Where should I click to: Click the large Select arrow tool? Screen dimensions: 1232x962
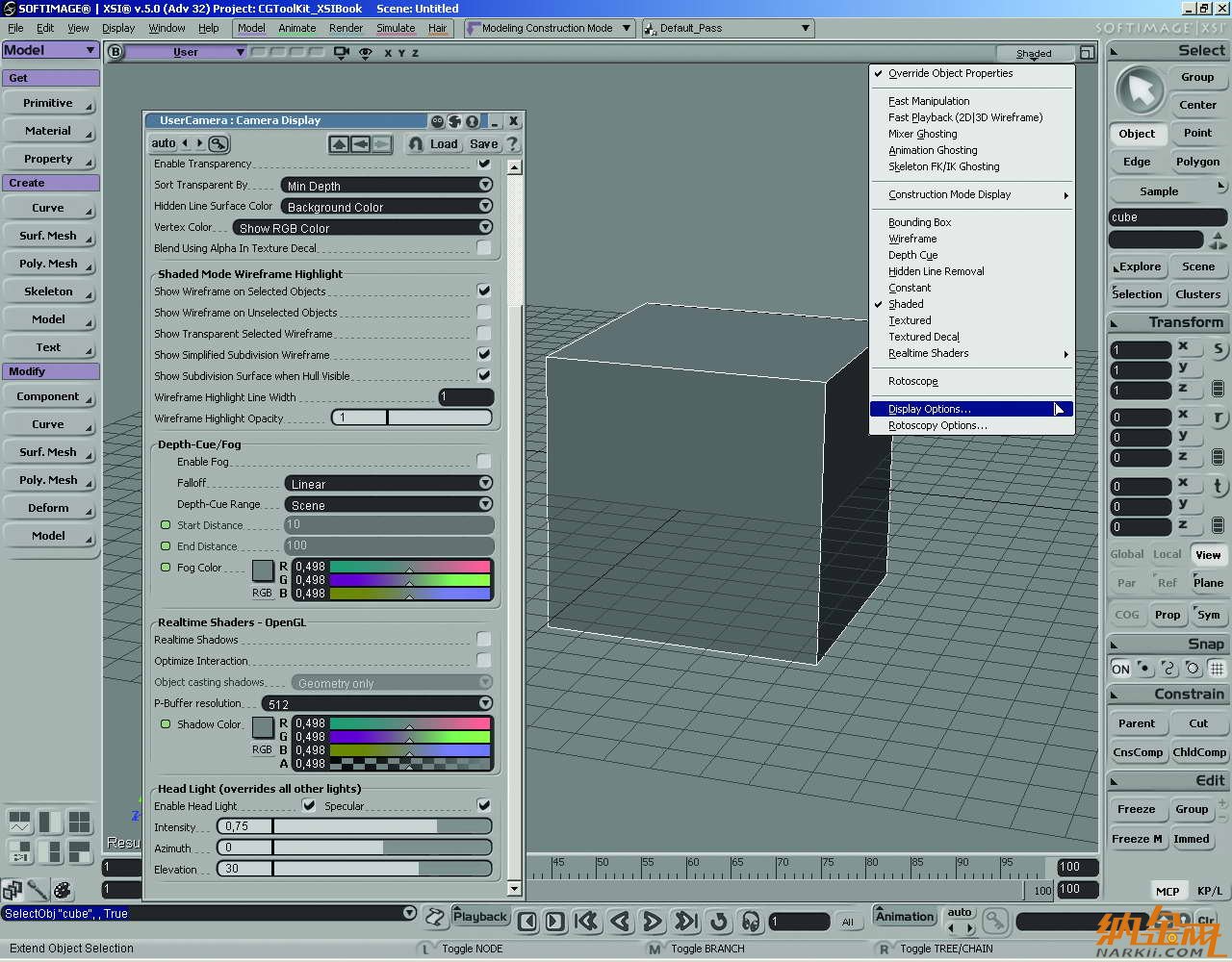1140,90
